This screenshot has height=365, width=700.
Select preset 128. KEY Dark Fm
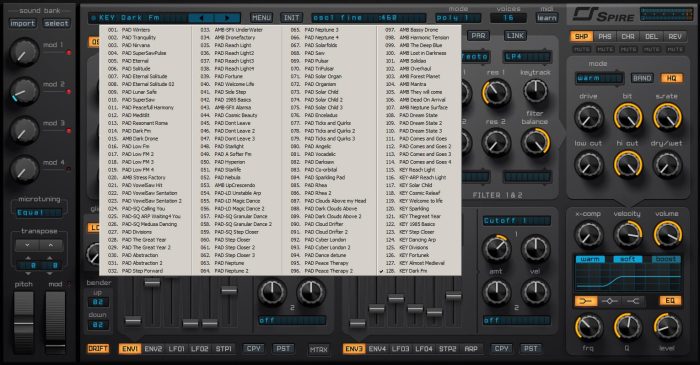click(x=406, y=271)
